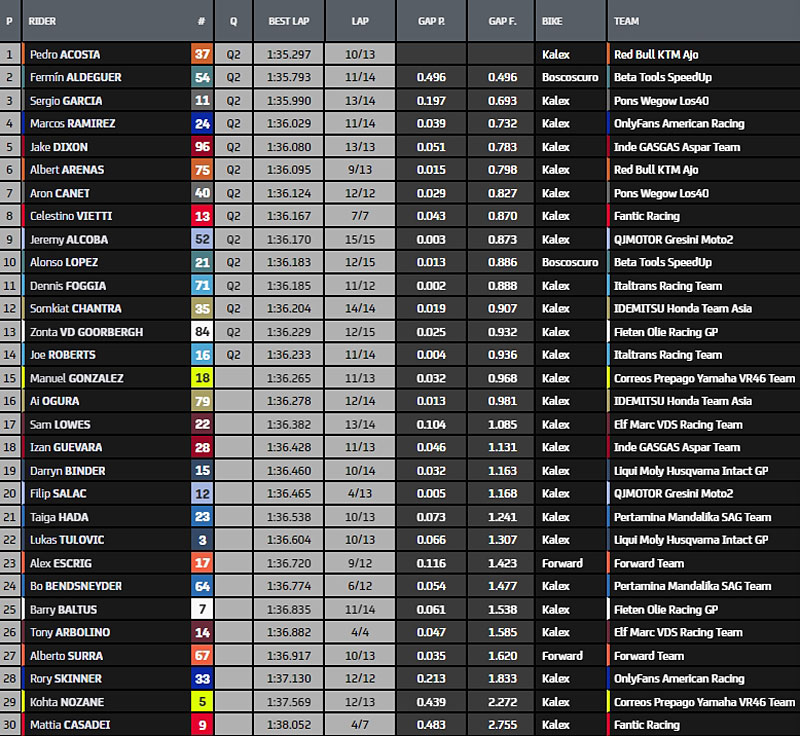Select the yellow number 18 badge
Screen dimensions: 800x736
point(202,379)
